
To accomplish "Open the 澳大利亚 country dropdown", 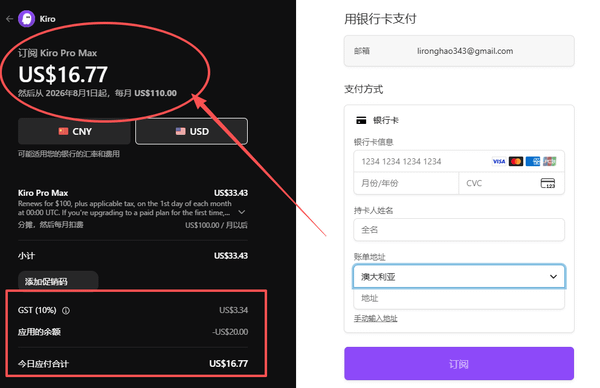I will (x=459, y=276).
